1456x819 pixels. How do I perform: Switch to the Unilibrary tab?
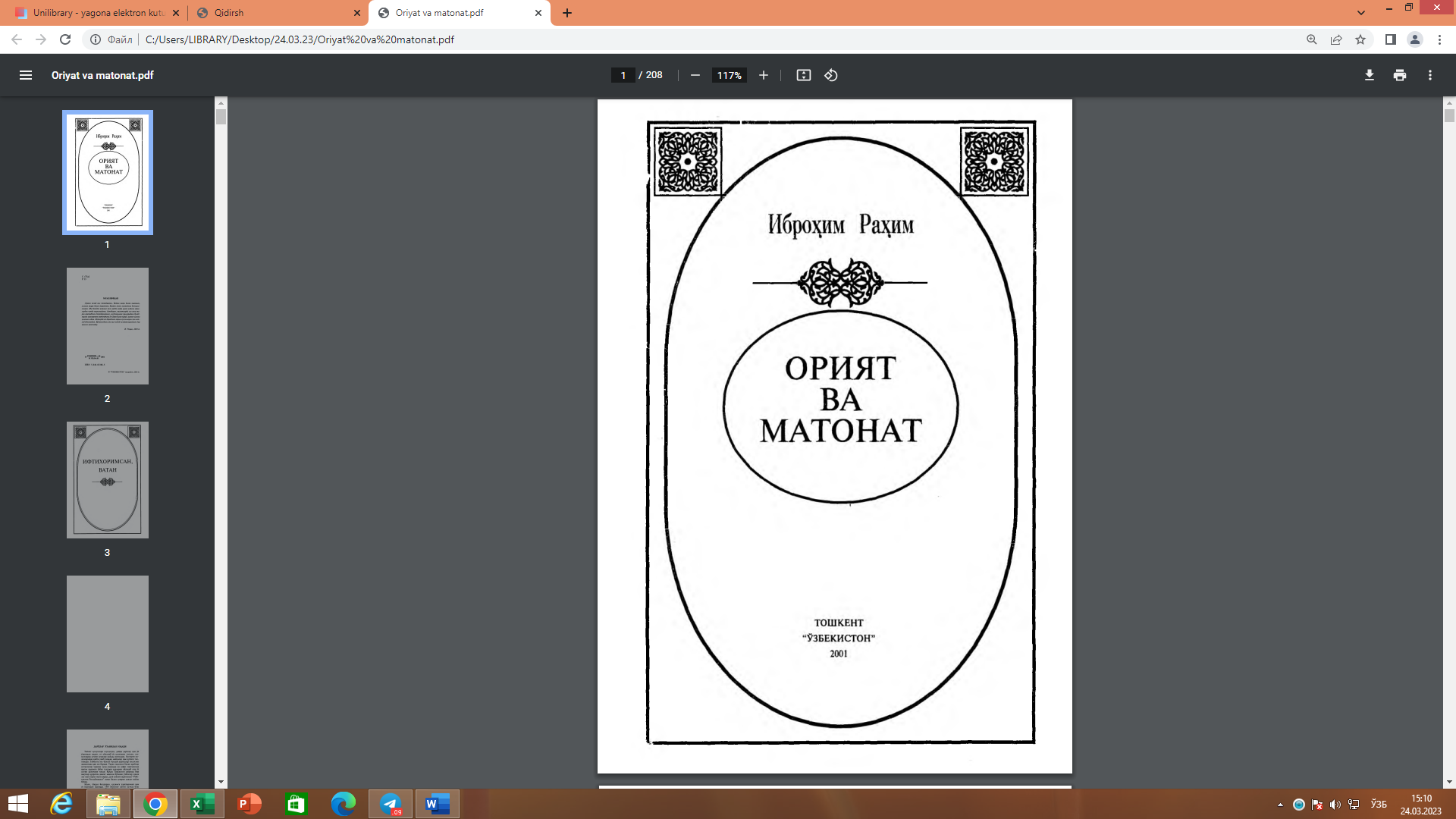click(x=91, y=13)
